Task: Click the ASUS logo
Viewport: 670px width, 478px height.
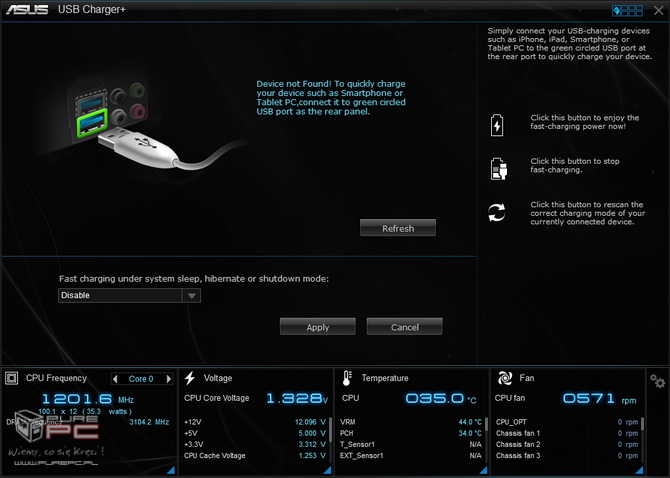Action: (x=27, y=9)
